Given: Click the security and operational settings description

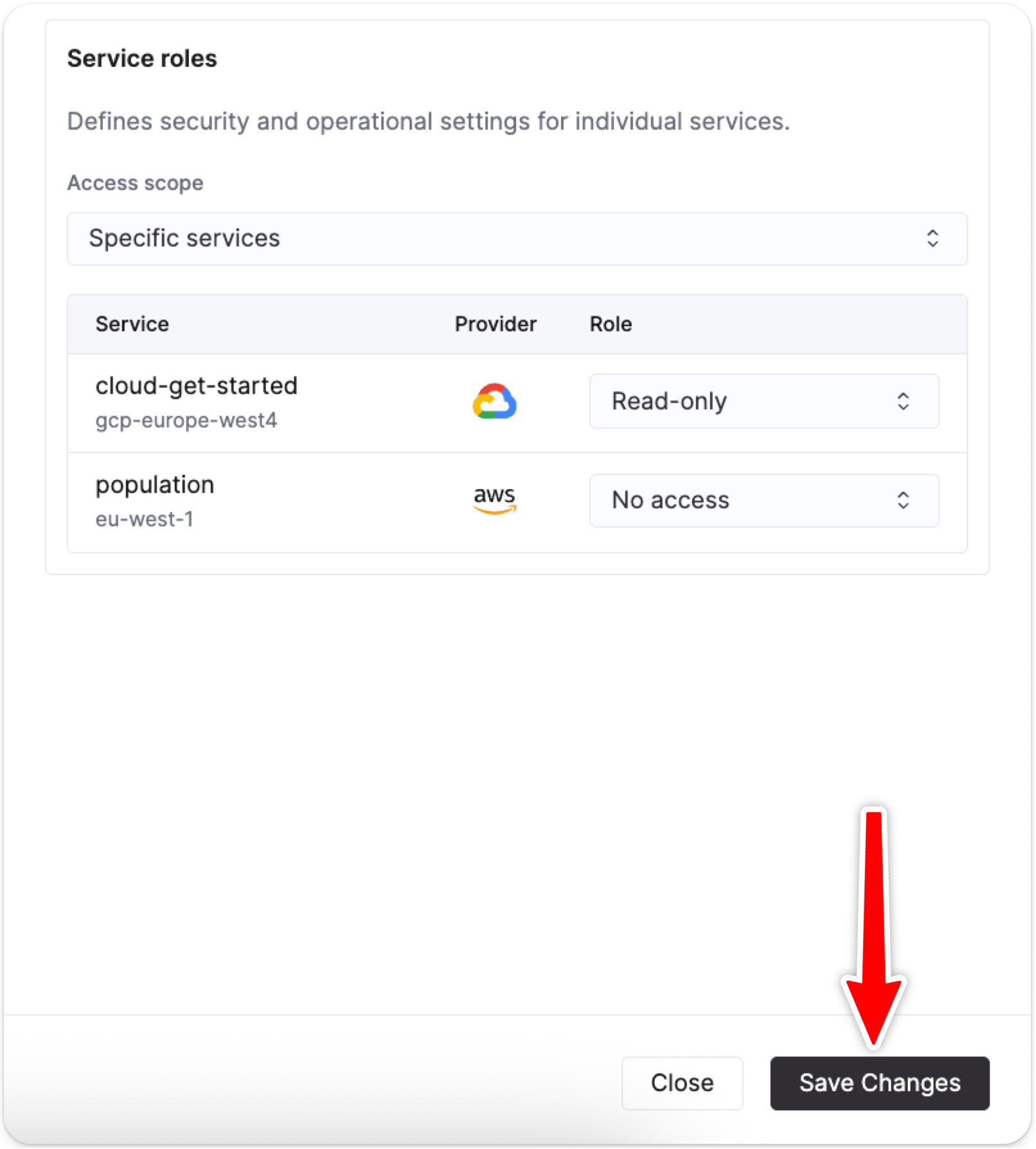Looking at the screenshot, I should coord(429,121).
